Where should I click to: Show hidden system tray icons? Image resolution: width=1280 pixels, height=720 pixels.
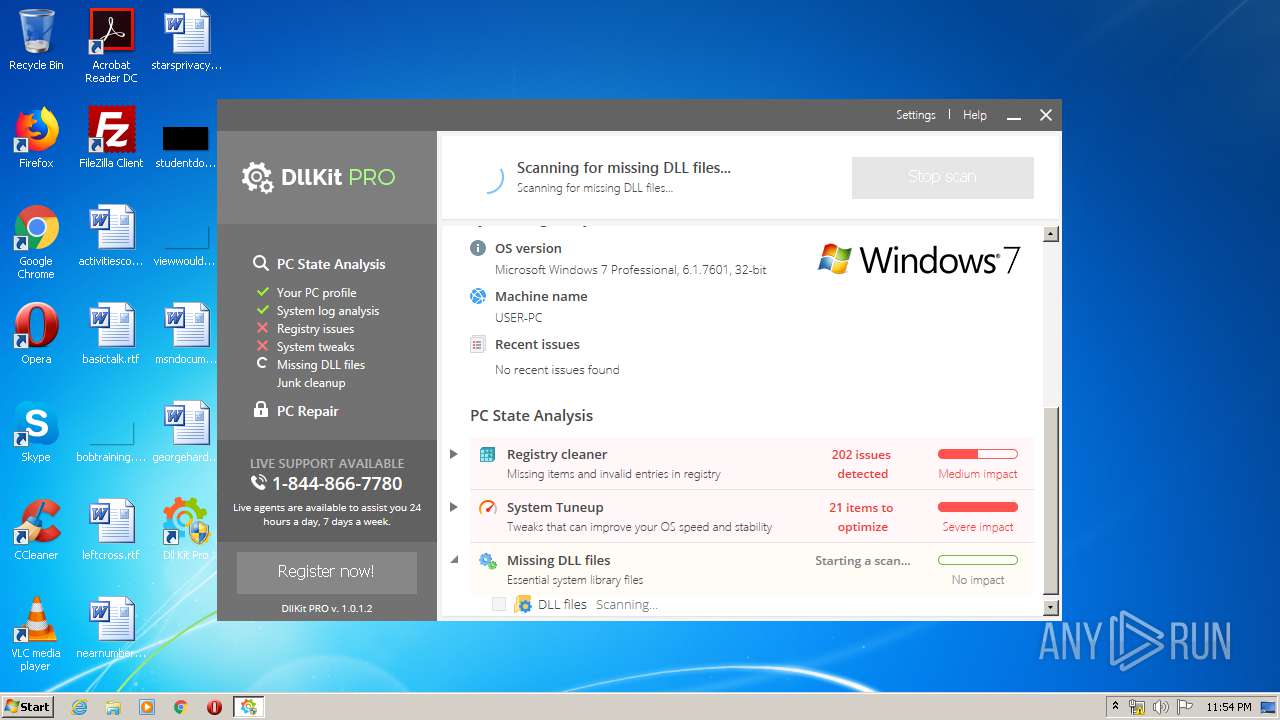(1115, 707)
